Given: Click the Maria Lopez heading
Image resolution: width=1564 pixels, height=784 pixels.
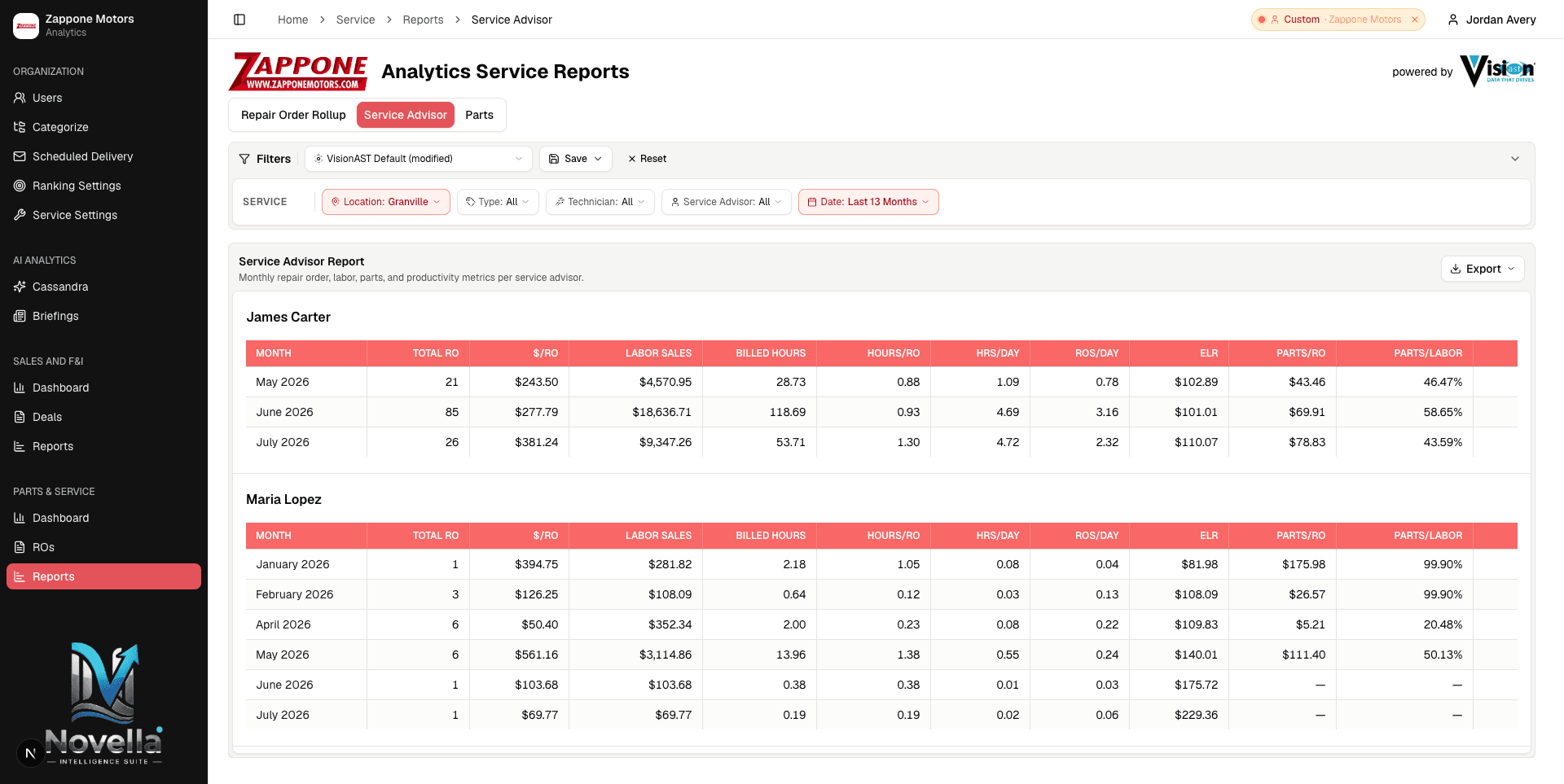Looking at the screenshot, I should pyautogui.click(x=284, y=500).
